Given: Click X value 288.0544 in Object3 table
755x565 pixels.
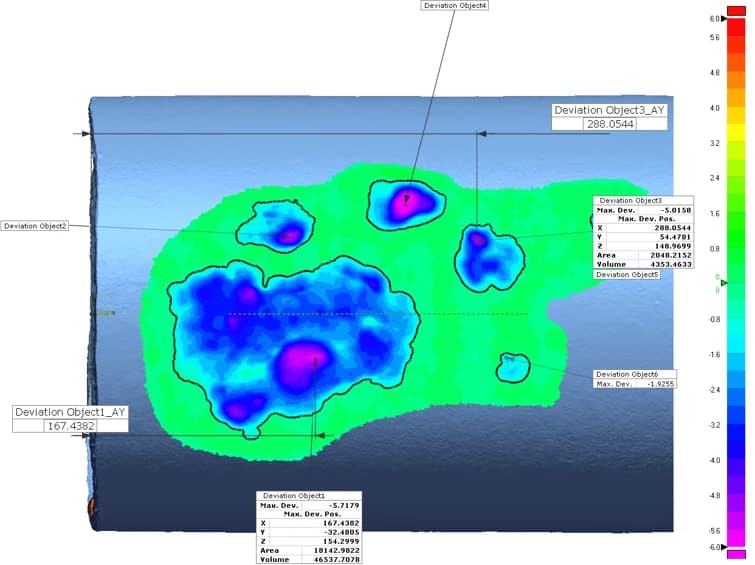Looking at the screenshot, I should [x=672, y=228].
